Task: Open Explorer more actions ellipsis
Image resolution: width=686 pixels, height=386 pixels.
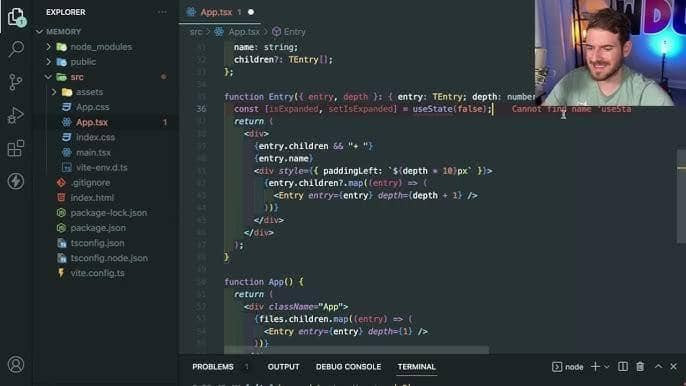Action: pyautogui.click(x=162, y=12)
